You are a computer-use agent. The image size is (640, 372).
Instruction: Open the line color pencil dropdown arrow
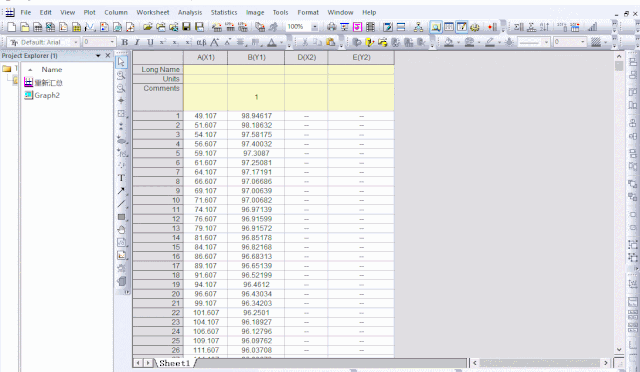coord(499,42)
